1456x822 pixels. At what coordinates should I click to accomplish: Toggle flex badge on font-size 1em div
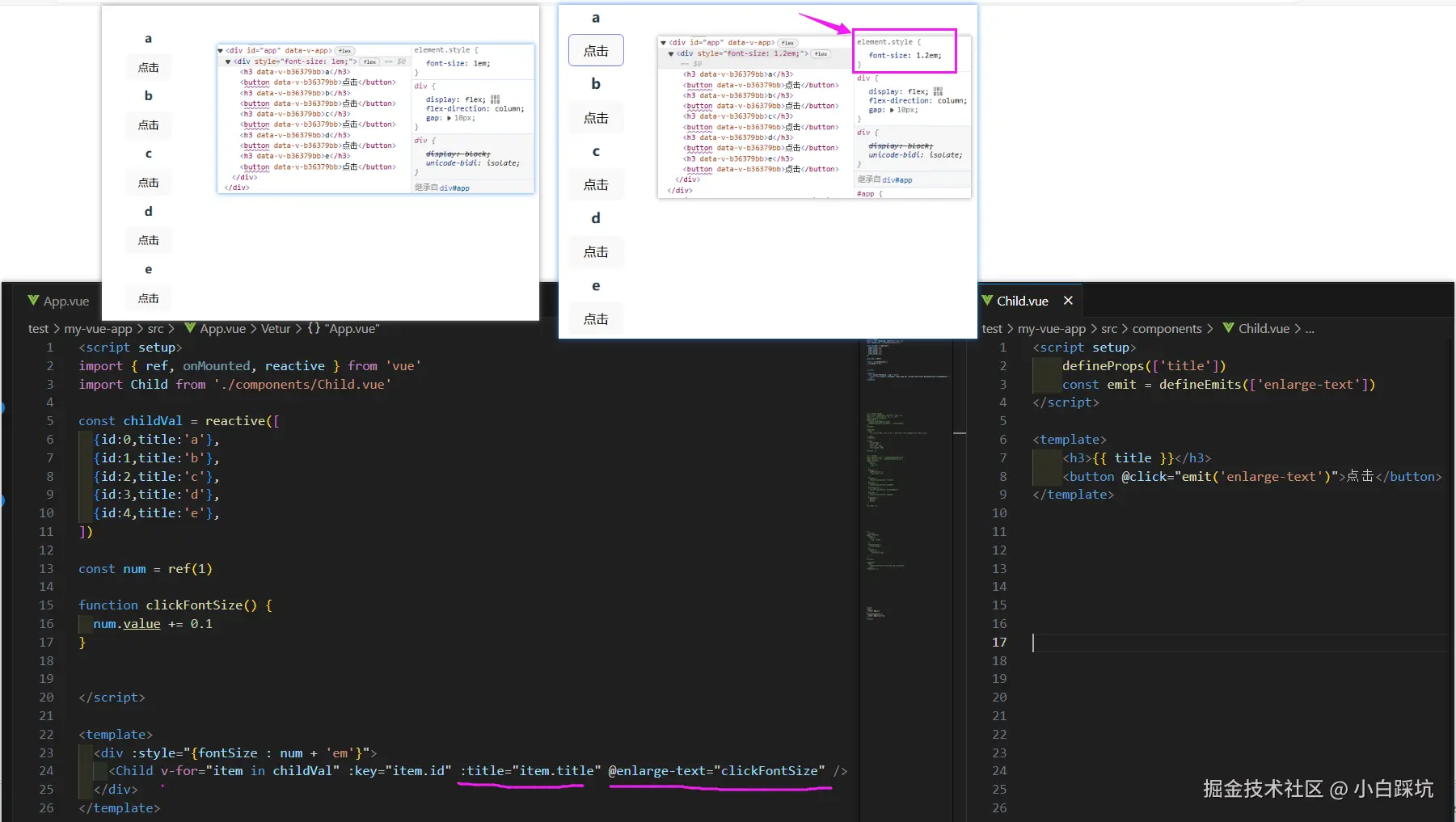click(x=370, y=61)
